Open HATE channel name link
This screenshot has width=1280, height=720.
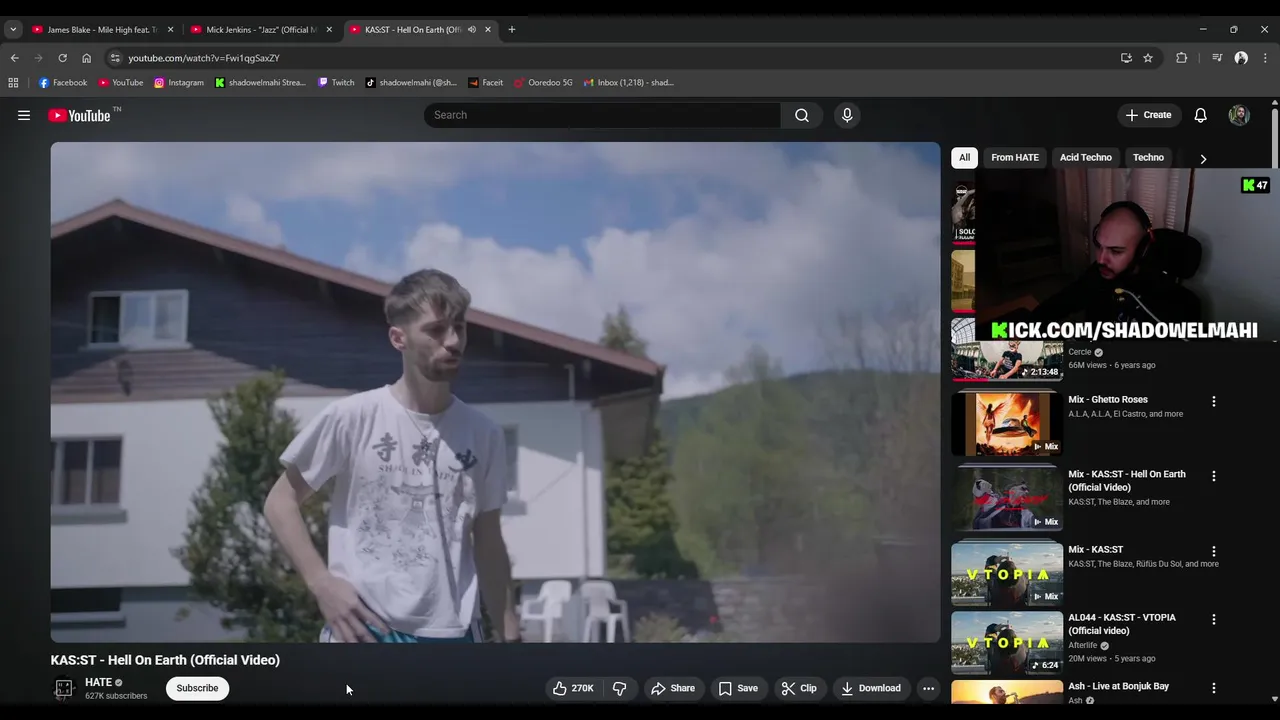pyautogui.click(x=98, y=682)
